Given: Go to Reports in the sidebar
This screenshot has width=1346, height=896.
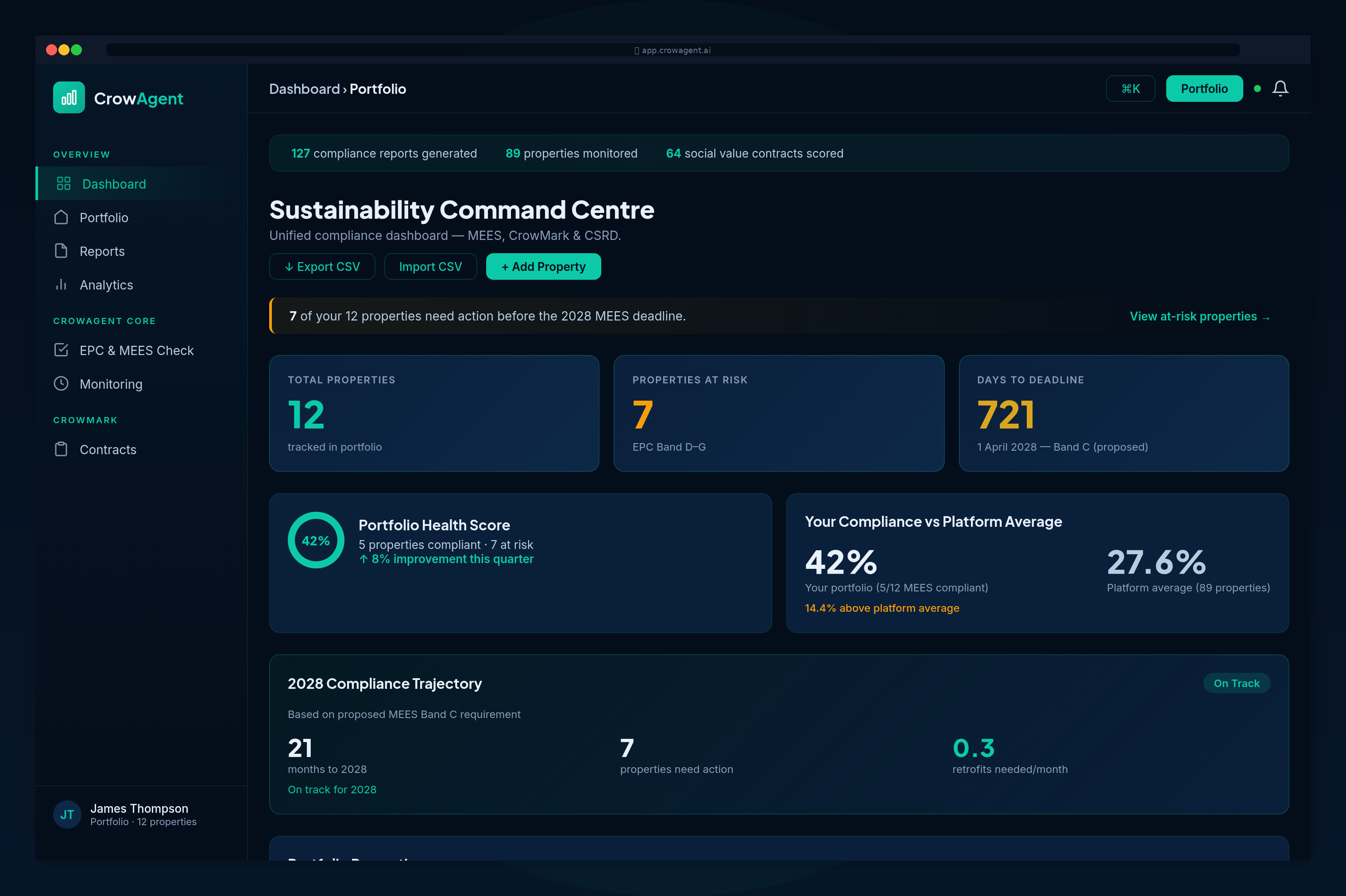Looking at the screenshot, I should coord(141,251).
